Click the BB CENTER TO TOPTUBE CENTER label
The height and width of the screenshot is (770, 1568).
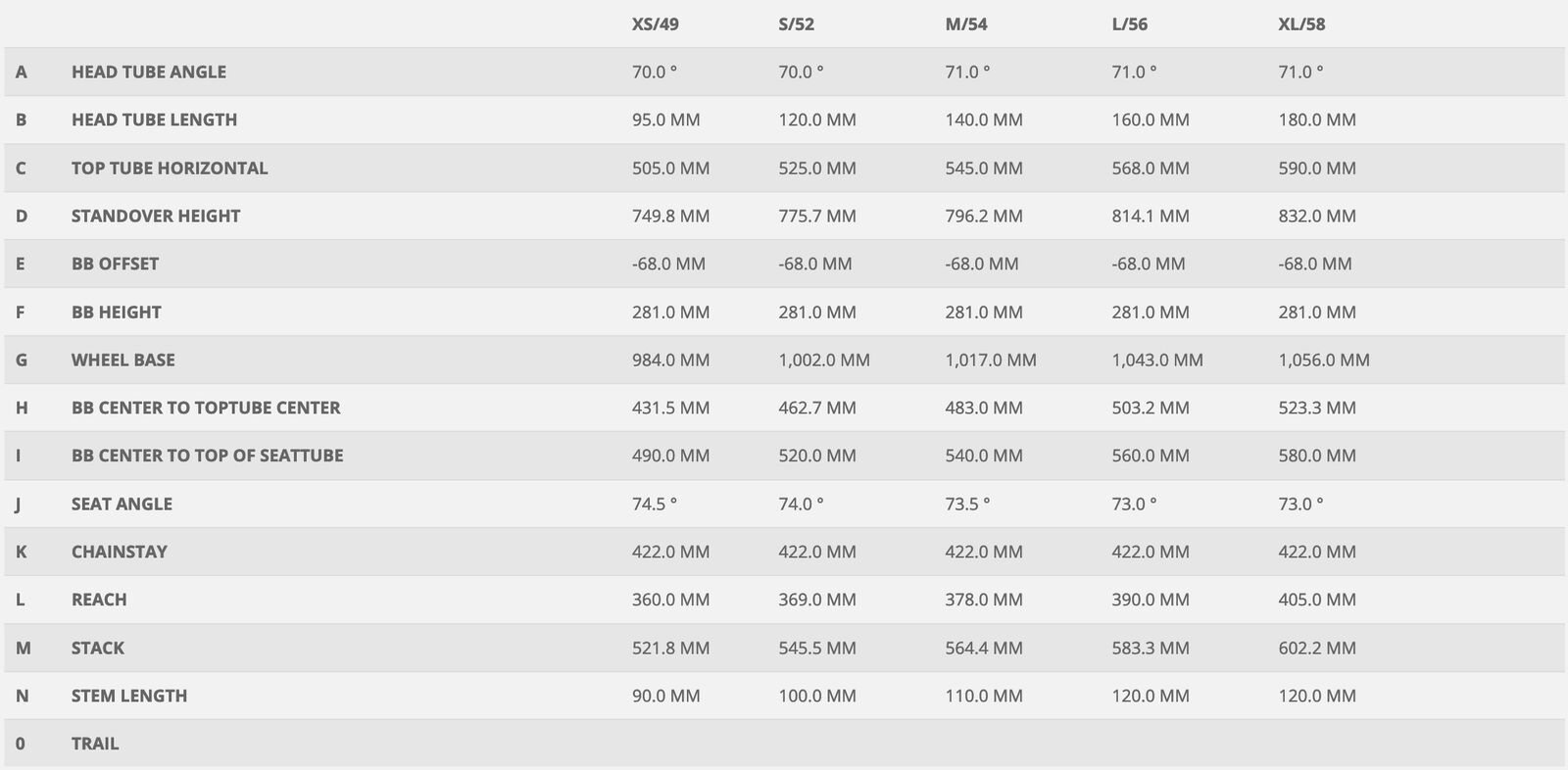tap(205, 408)
